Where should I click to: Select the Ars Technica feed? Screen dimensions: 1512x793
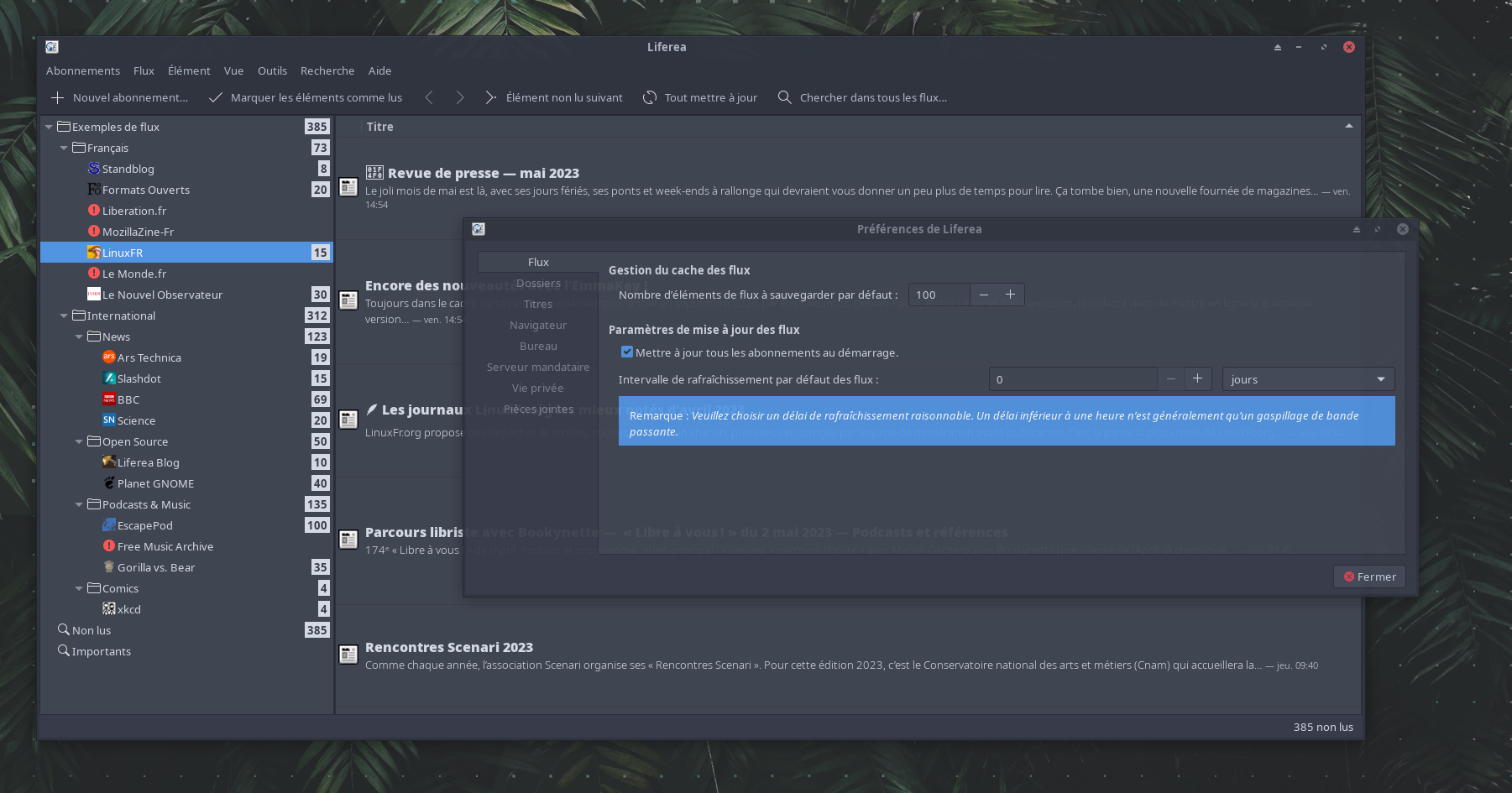tap(149, 357)
